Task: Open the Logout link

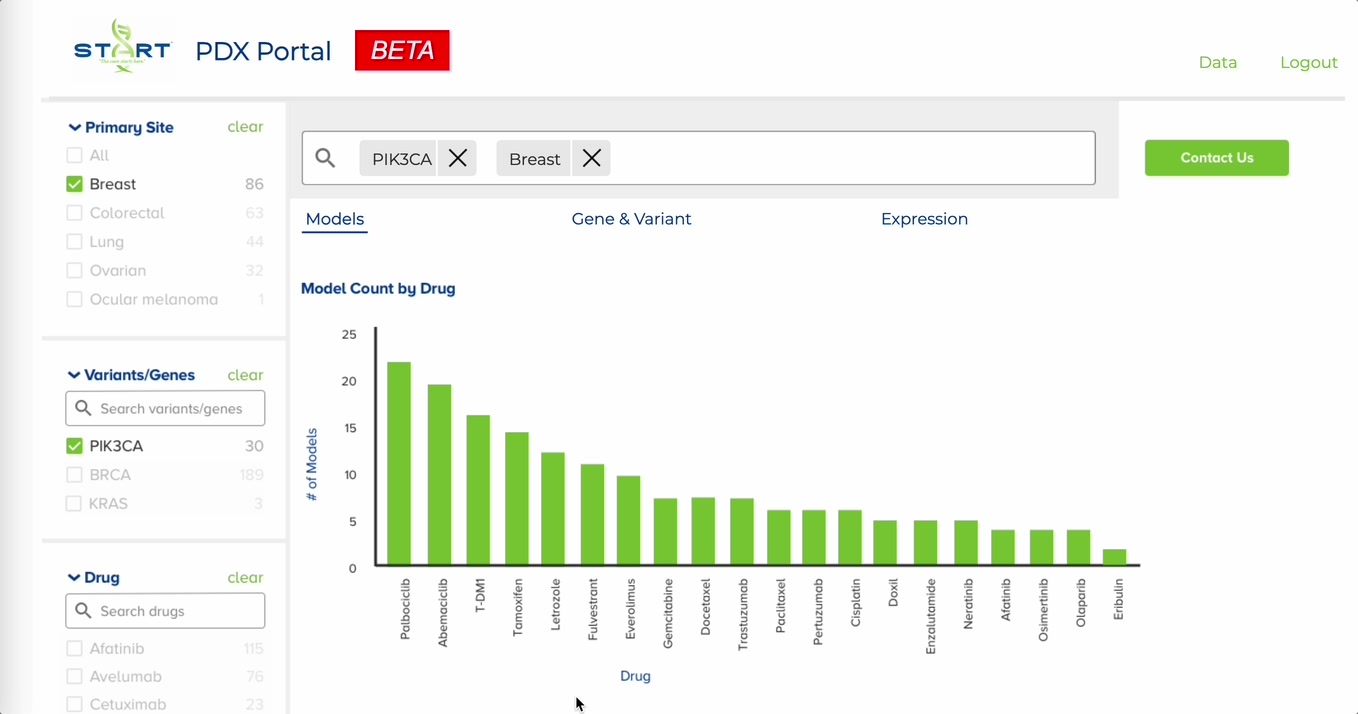Action: (1309, 62)
